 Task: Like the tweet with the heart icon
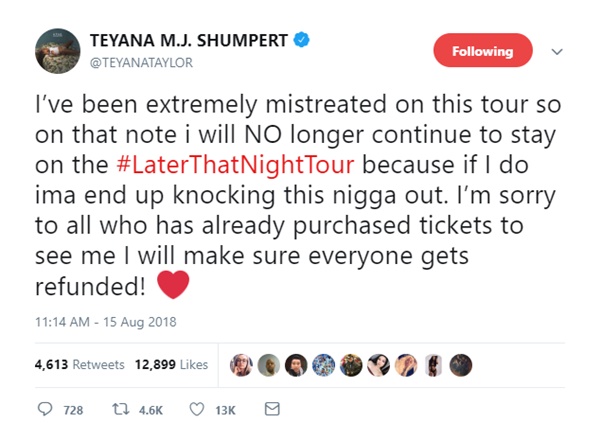(x=197, y=410)
